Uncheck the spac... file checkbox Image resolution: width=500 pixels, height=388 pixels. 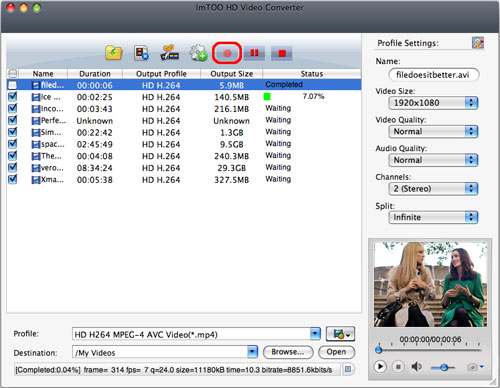pyautogui.click(x=12, y=144)
